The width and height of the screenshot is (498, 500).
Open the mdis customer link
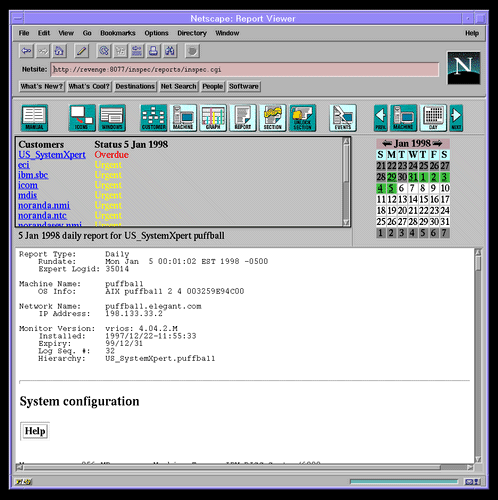28,195
